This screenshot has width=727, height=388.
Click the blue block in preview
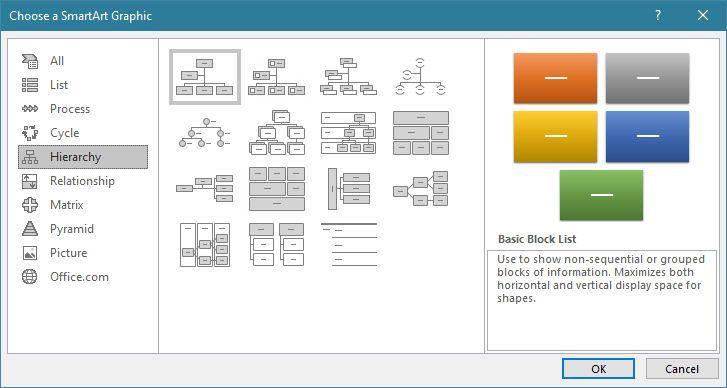(647, 136)
